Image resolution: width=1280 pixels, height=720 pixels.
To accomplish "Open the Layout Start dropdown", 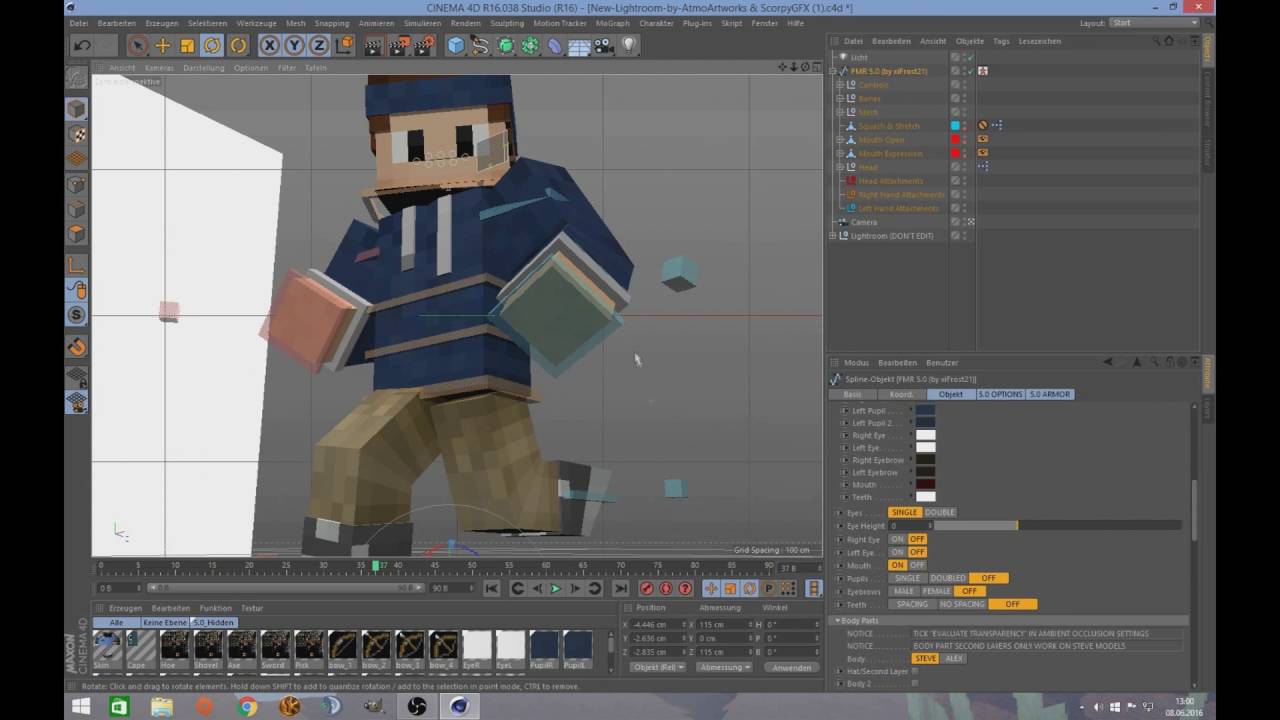I will 1155,23.
